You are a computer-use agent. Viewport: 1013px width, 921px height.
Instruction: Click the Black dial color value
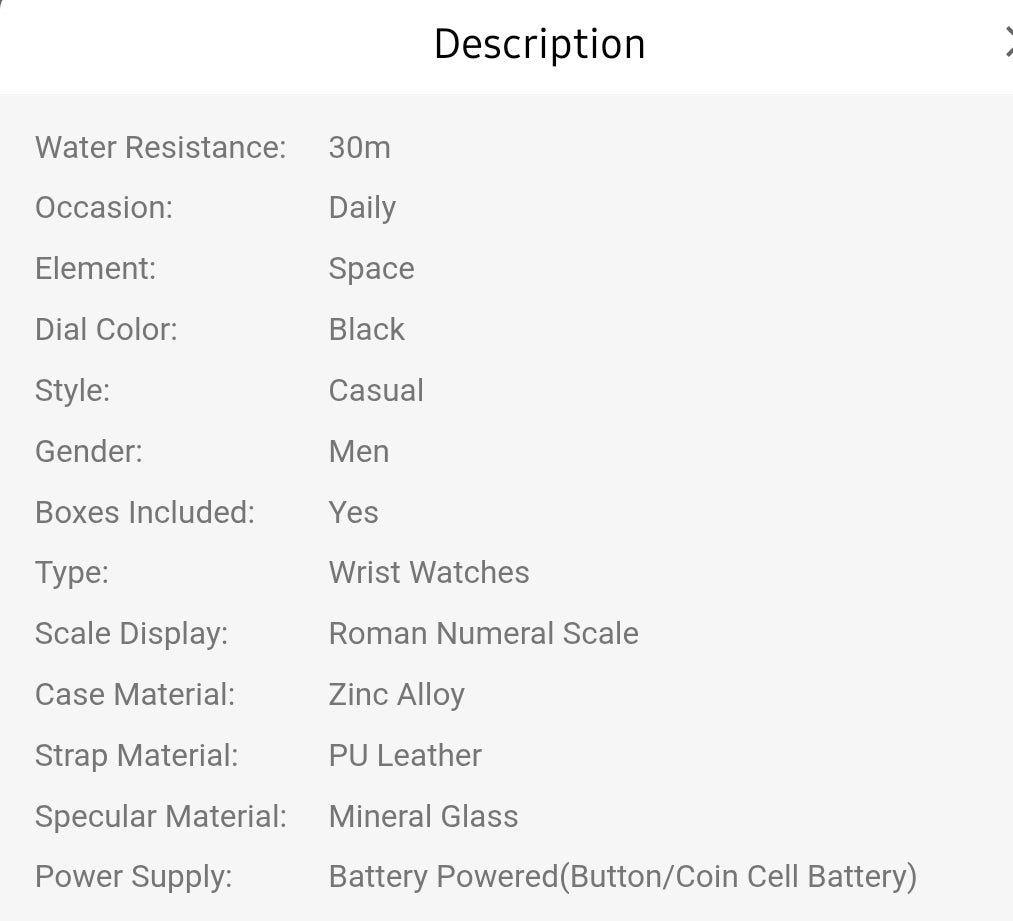(366, 329)
